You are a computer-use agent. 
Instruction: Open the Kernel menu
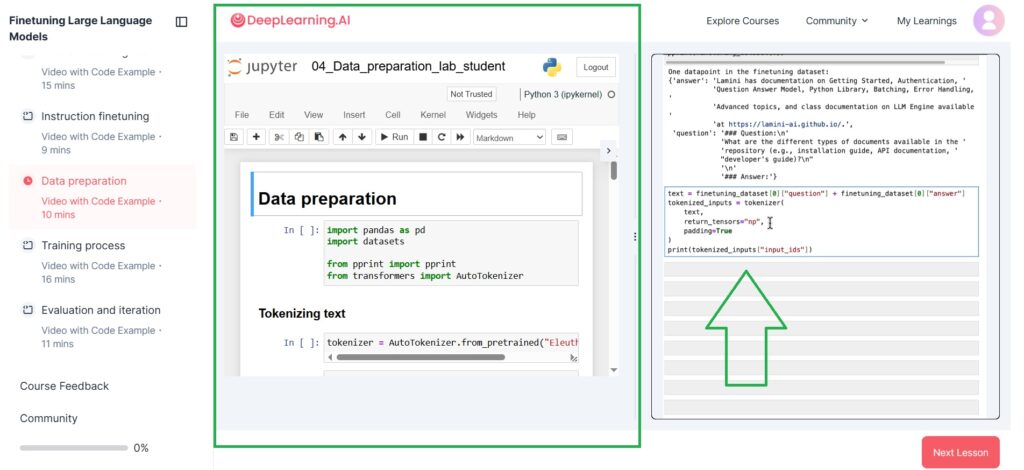433,115
